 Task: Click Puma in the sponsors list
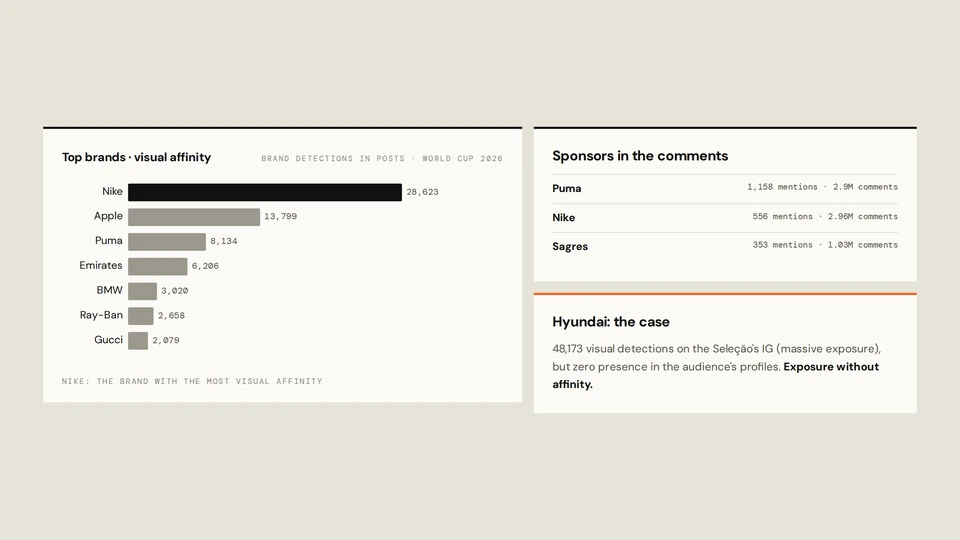tap(566, 189)
